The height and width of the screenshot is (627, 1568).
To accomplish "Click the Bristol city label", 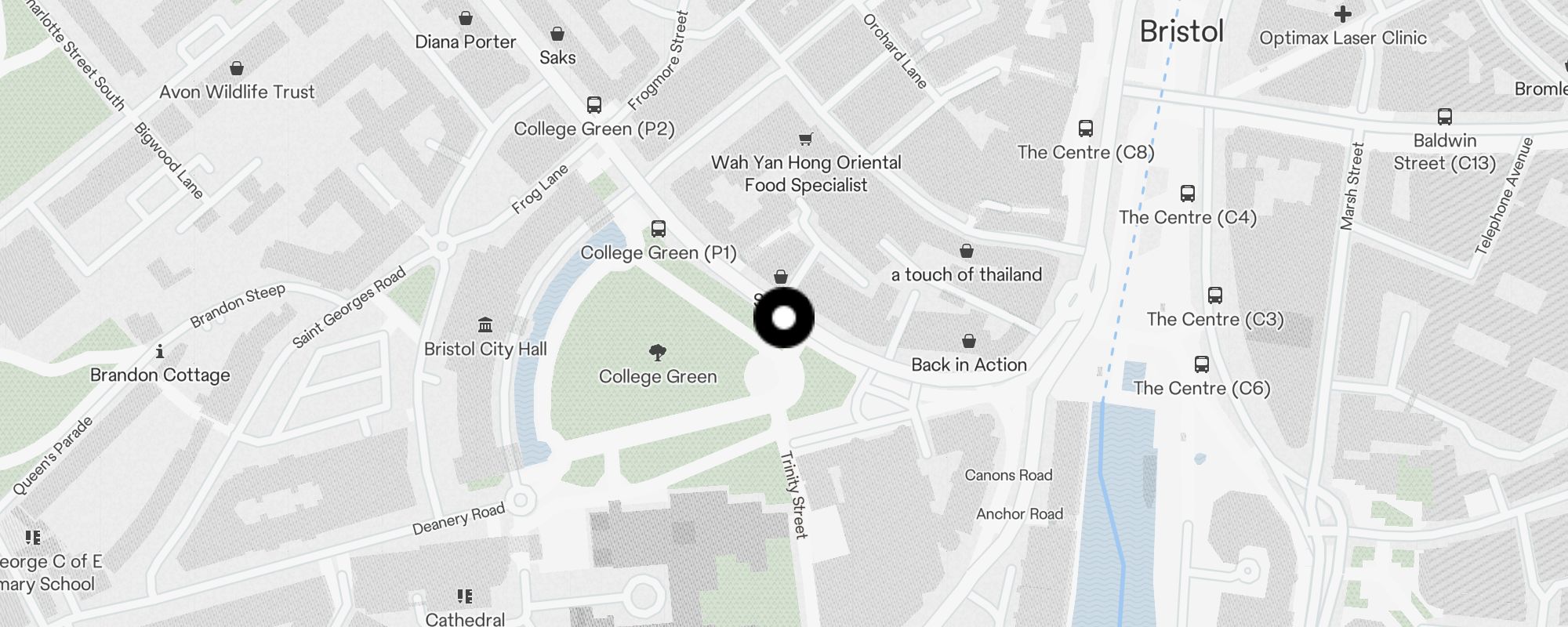I will (x=1181, y=31).
